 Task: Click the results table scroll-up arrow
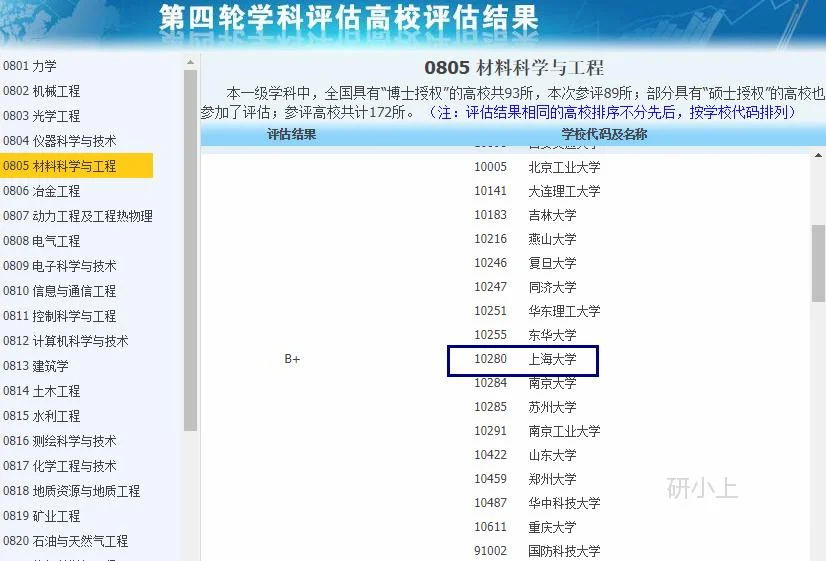tap(818, 155)
